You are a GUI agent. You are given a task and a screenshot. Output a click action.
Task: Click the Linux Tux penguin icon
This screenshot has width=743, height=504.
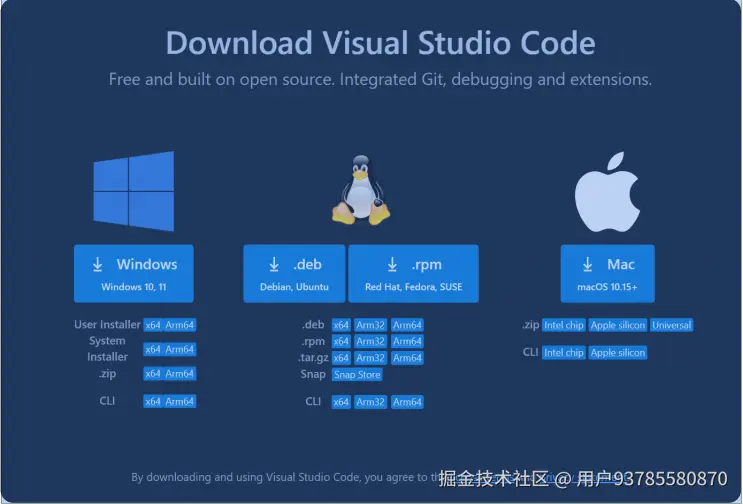[361, 189]
